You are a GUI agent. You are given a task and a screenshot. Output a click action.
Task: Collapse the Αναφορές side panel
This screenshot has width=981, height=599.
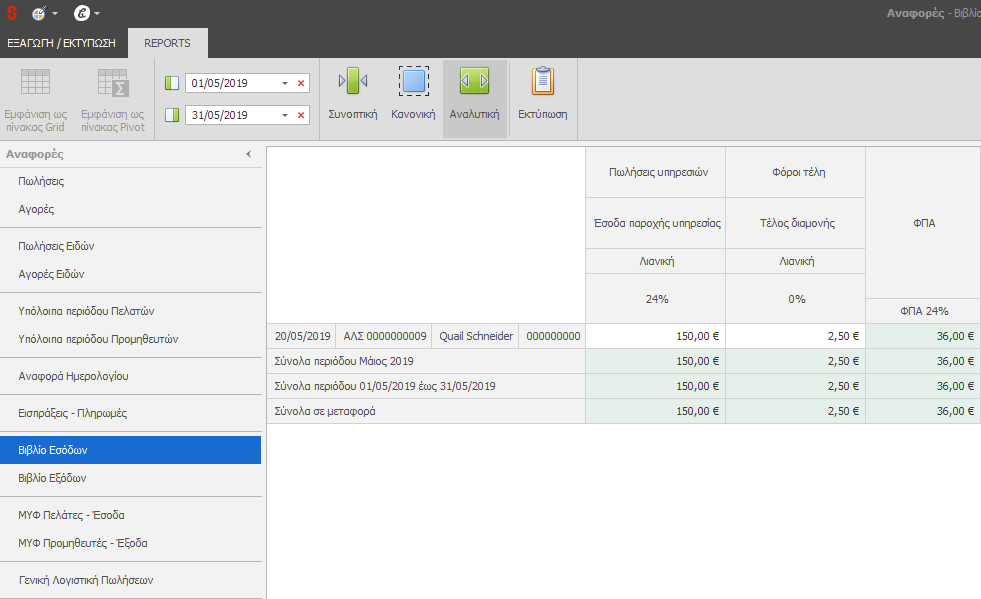[248, 154]
